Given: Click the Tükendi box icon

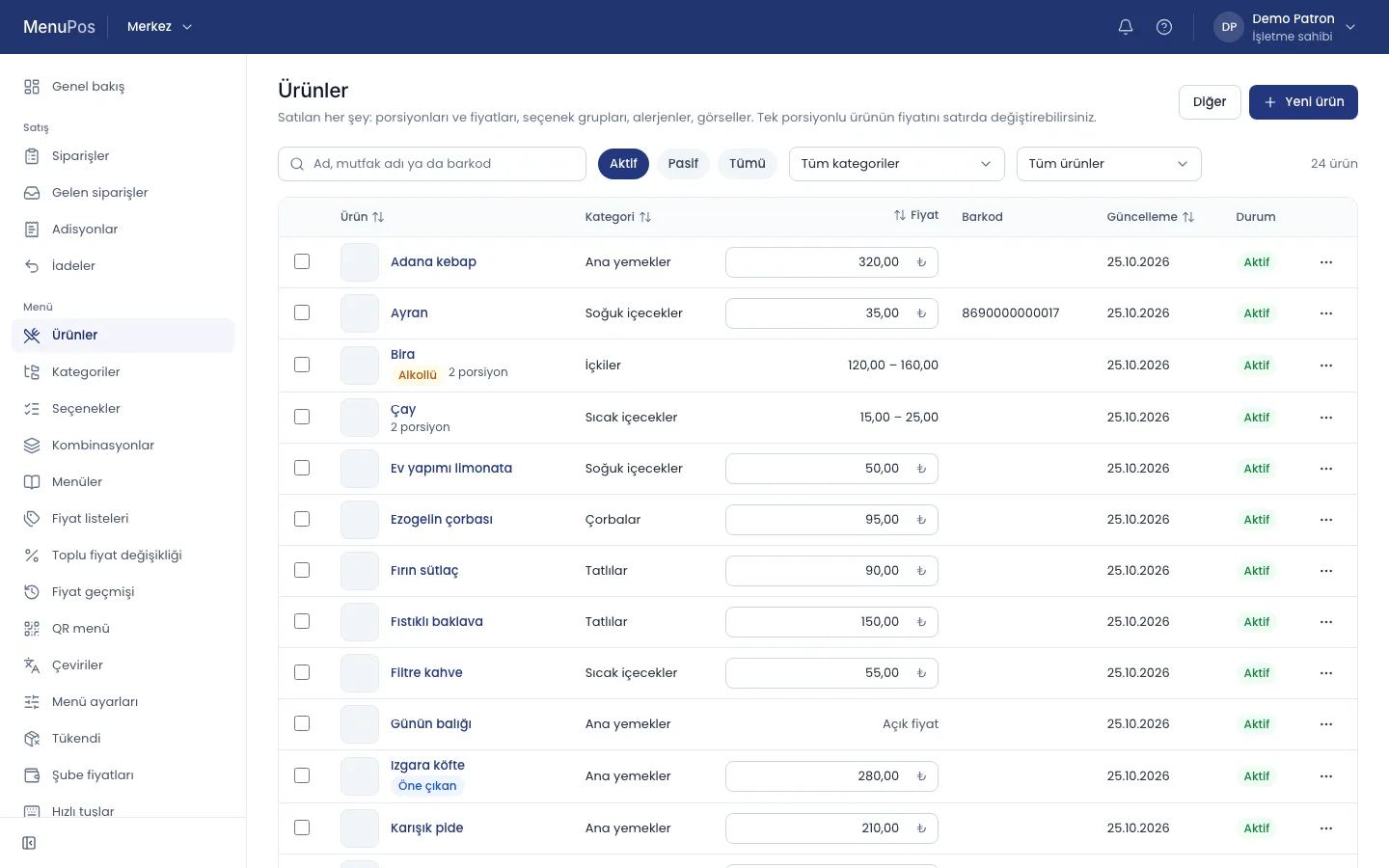Looking at the screenshot, I should click(32, 739).
